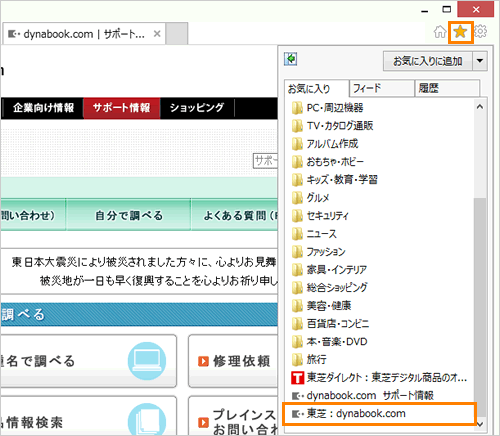
Task: Click the favorites list scroll up arrow
Action: [480, 107]
